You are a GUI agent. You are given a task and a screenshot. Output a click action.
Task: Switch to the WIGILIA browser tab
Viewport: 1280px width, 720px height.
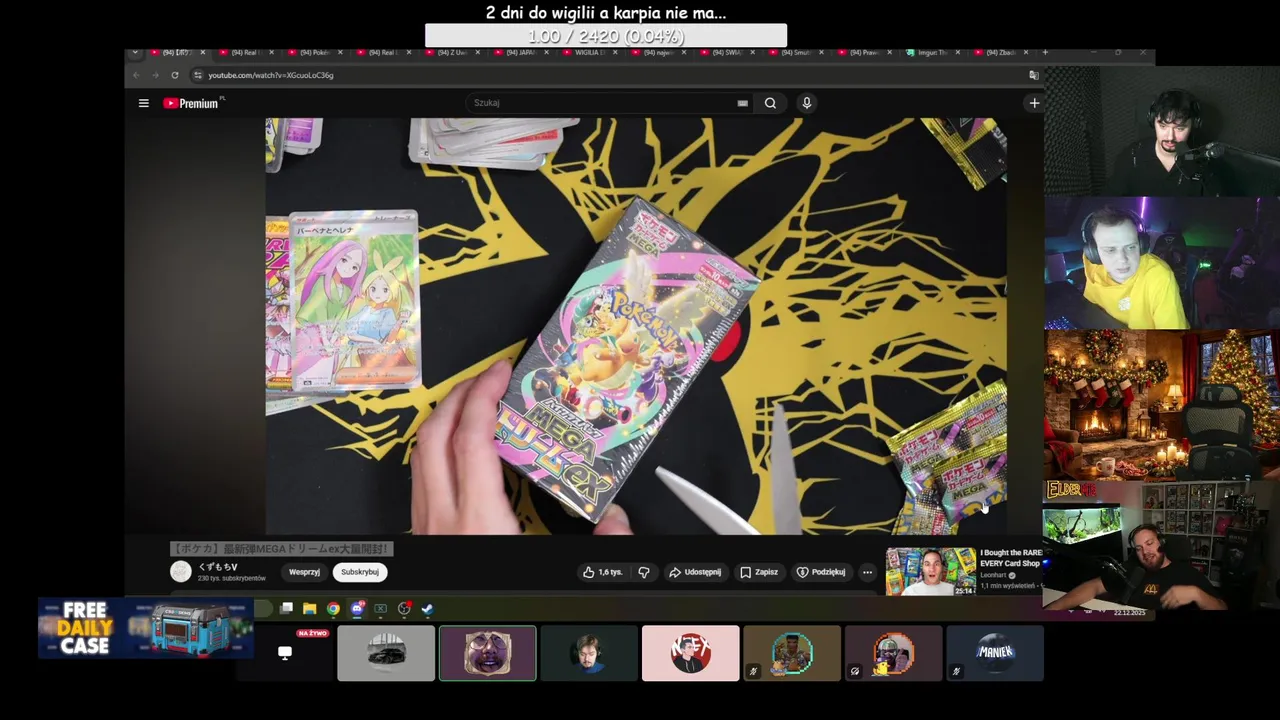coord(592,52)
